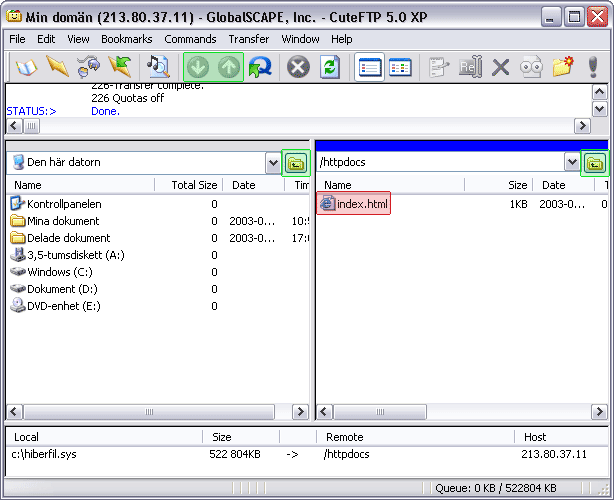Click the Delete X toolbar icon
Image resolution: width=614 pixels, height=500 pixels.
pyautogui.click(x=501, y=67)
